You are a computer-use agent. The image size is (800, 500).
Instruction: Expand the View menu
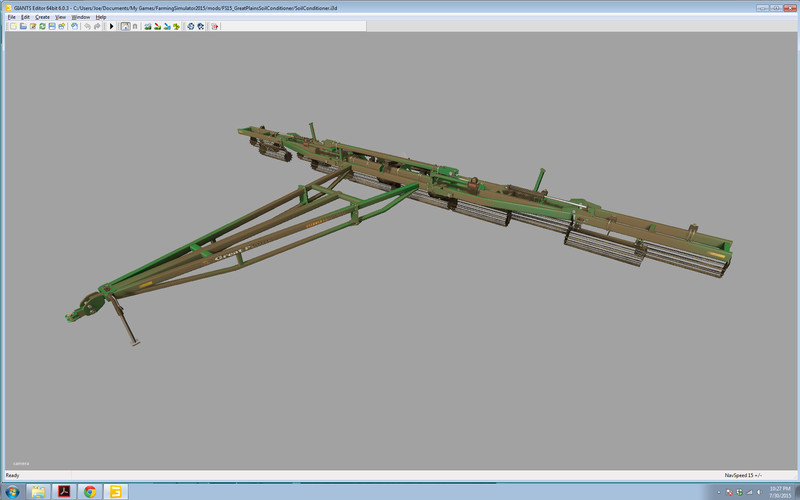pos(61,17)
